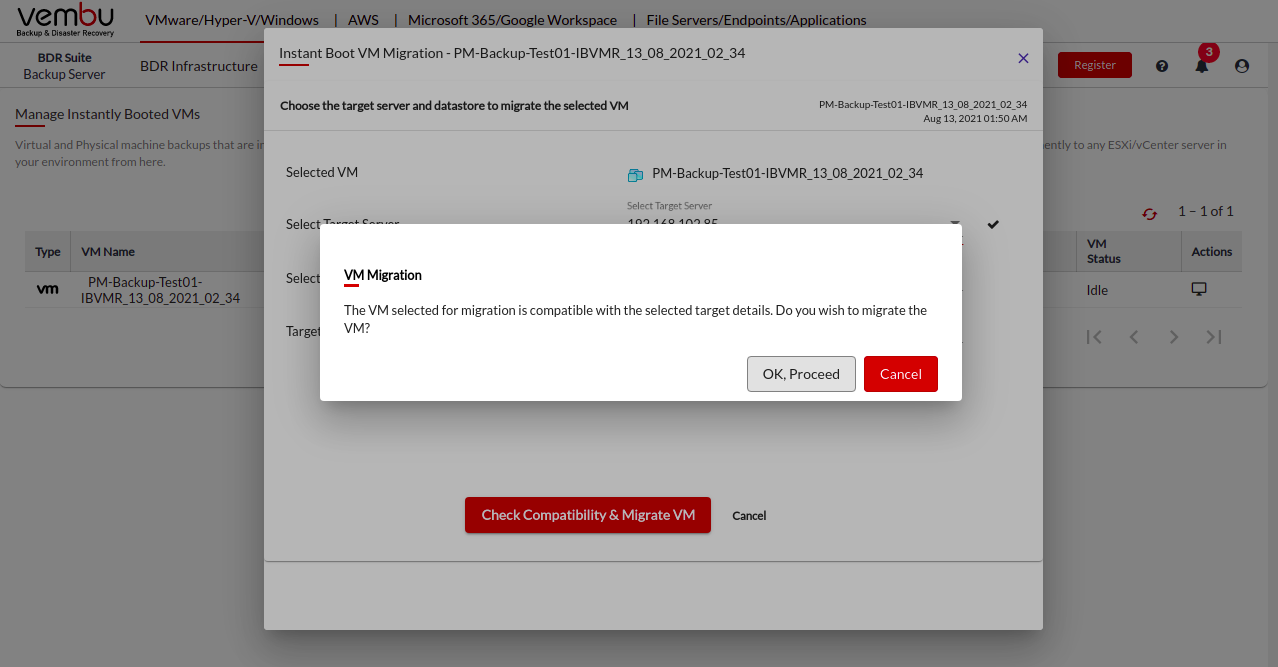Open notifications bell icon
The width and height of the screenshot is (1278, 667).
point(1202,66)
